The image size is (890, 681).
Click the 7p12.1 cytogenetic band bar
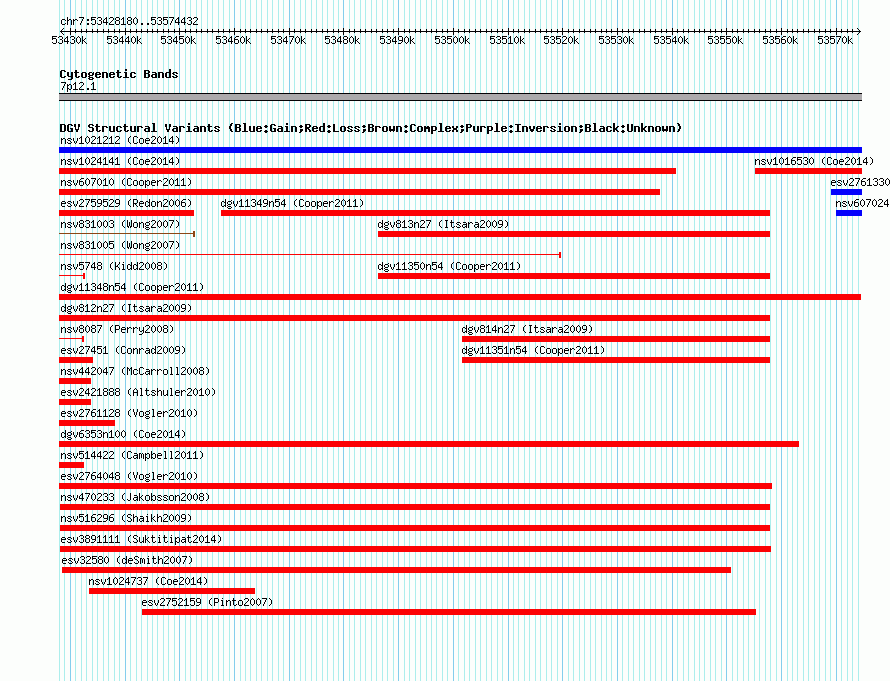(x=460, y=97)
